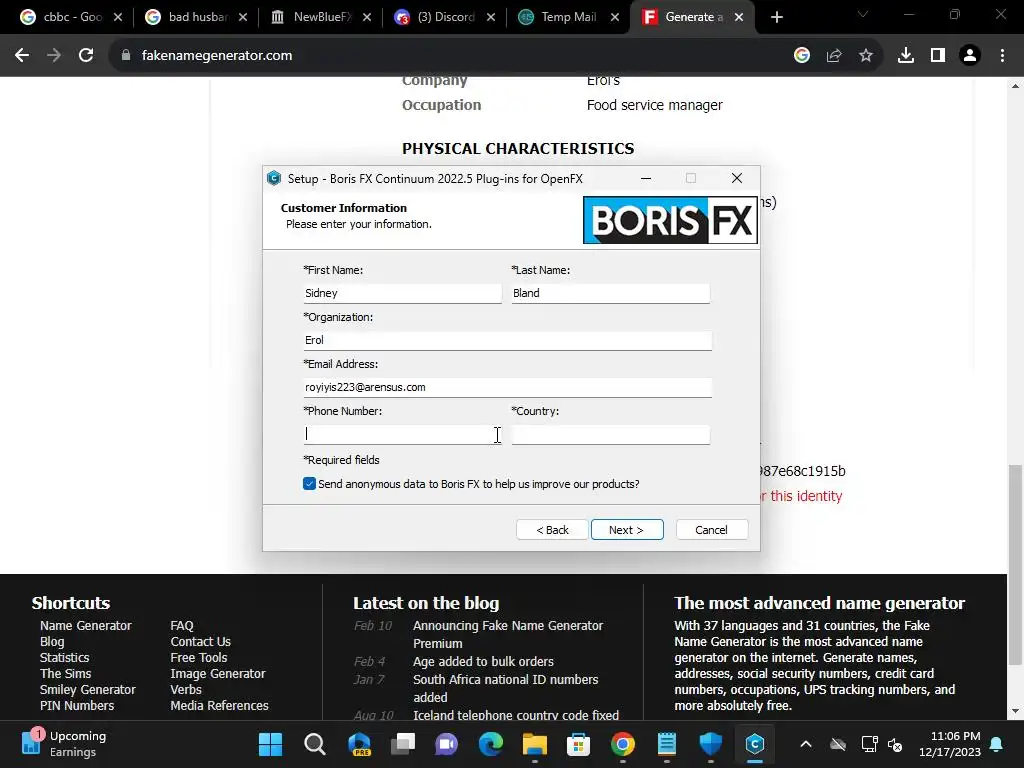Open the Boris FX installer taskbar icon
Image resolution: width=1024 pixels, height=768 pixels.
(755, 744)
